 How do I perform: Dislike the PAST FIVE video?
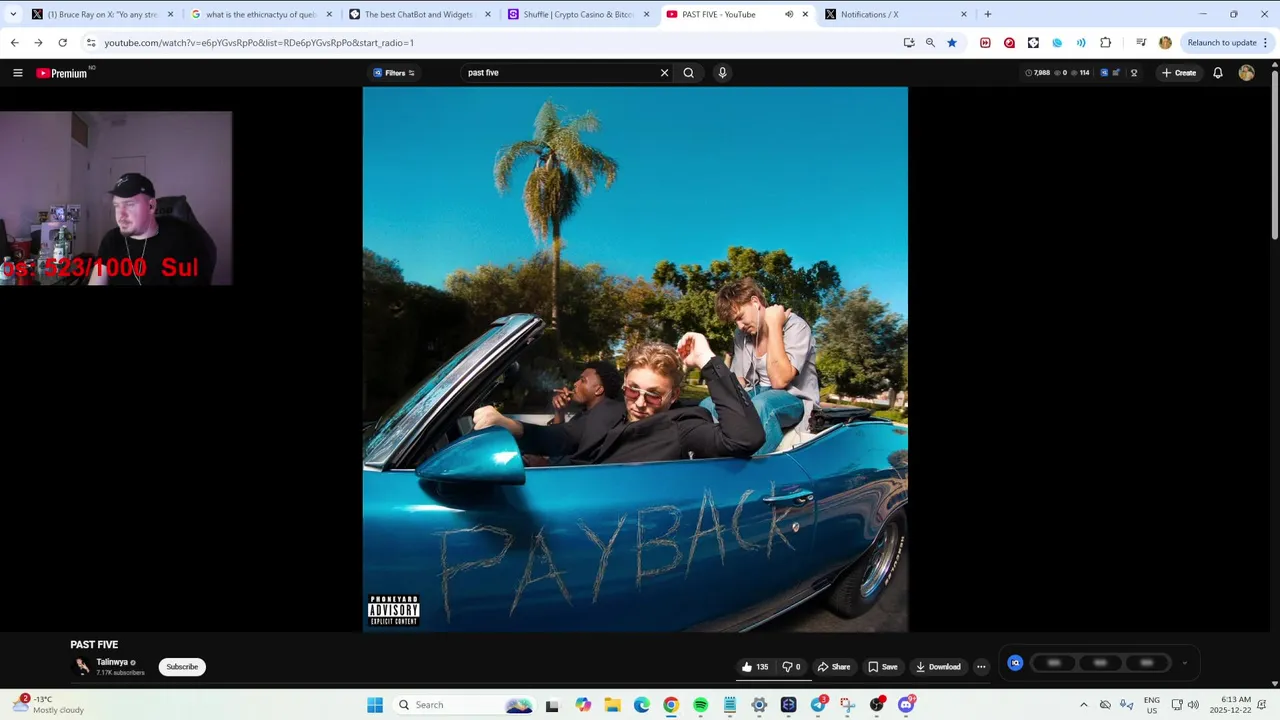(x=791, y=667)
